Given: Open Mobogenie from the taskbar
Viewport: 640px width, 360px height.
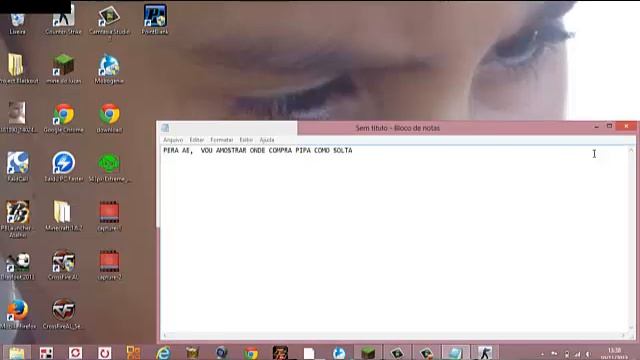Looking at the screenshot, I should point(339,353).
